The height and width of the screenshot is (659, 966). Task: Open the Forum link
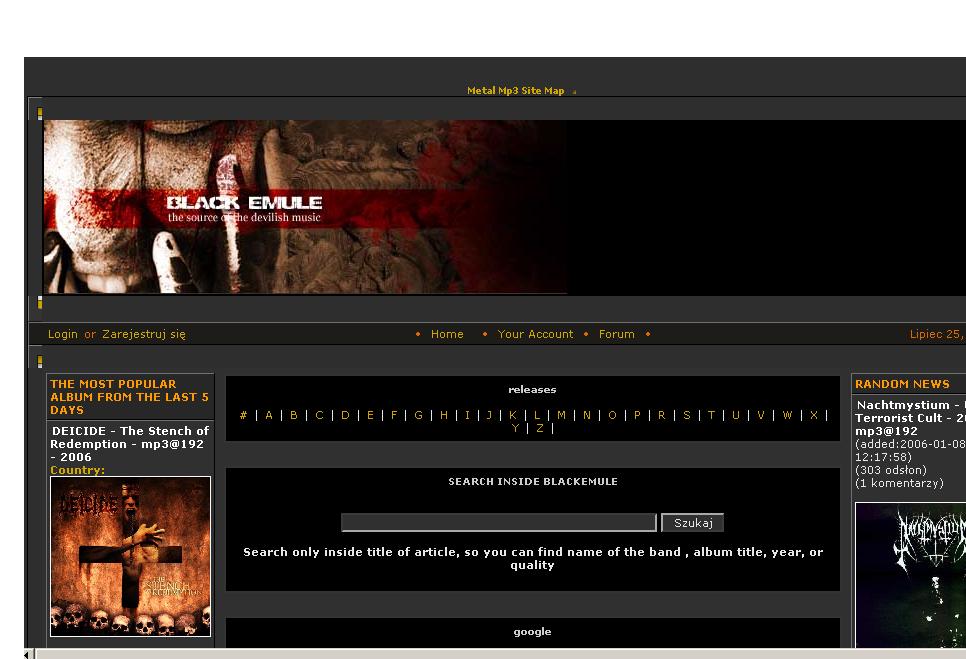(617, 334)
